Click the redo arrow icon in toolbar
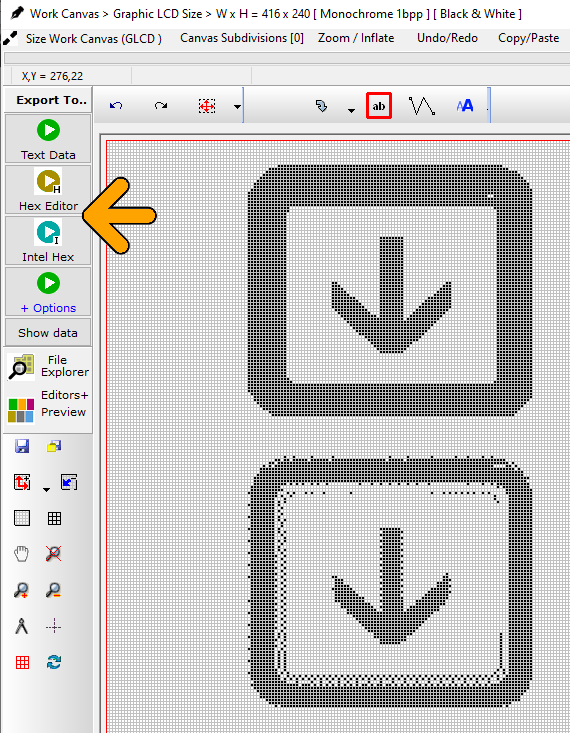The height and width of the screenshot is (733, 570). pyautogui.click(x=161, y=106)
